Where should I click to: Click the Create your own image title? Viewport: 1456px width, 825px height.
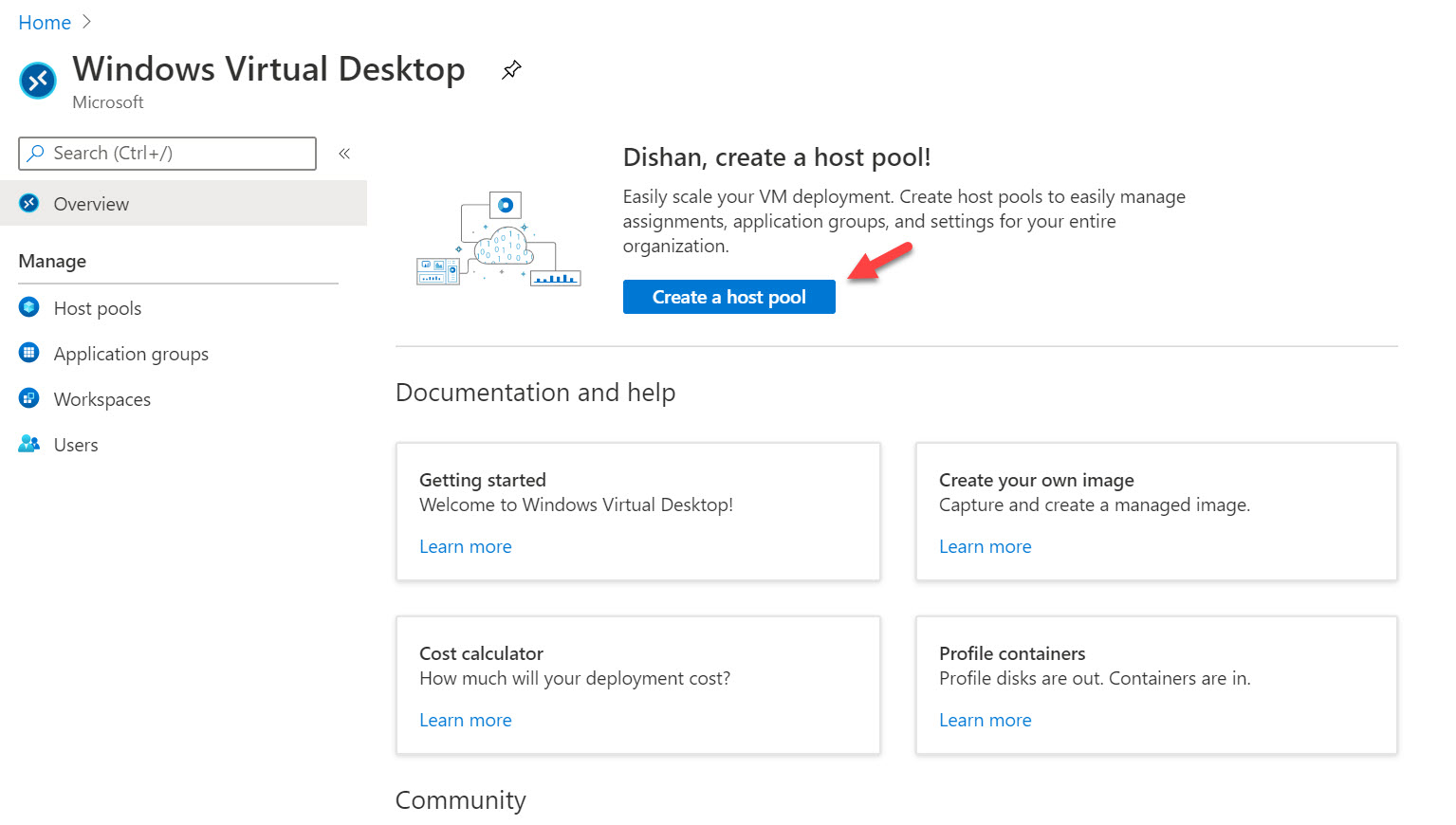coord(1037,480)
